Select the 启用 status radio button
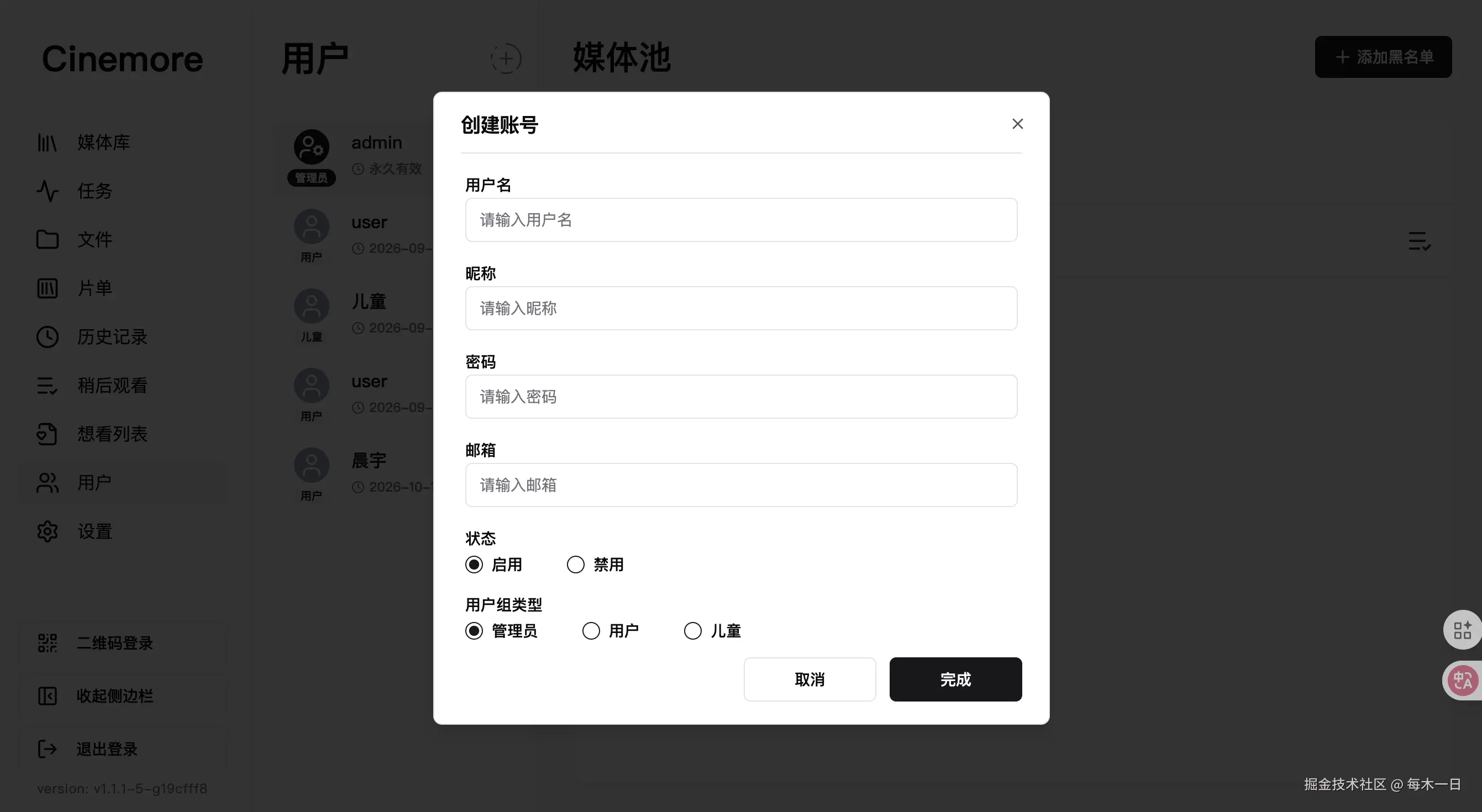 [474, 565]
